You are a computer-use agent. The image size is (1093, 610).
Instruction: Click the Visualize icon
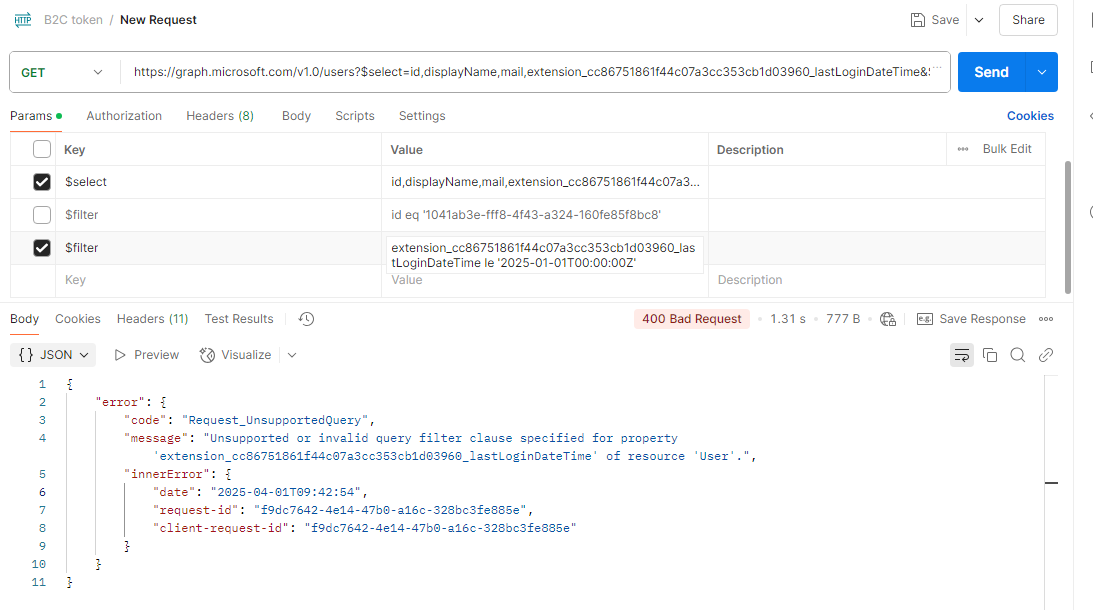(x=207, y=355)
